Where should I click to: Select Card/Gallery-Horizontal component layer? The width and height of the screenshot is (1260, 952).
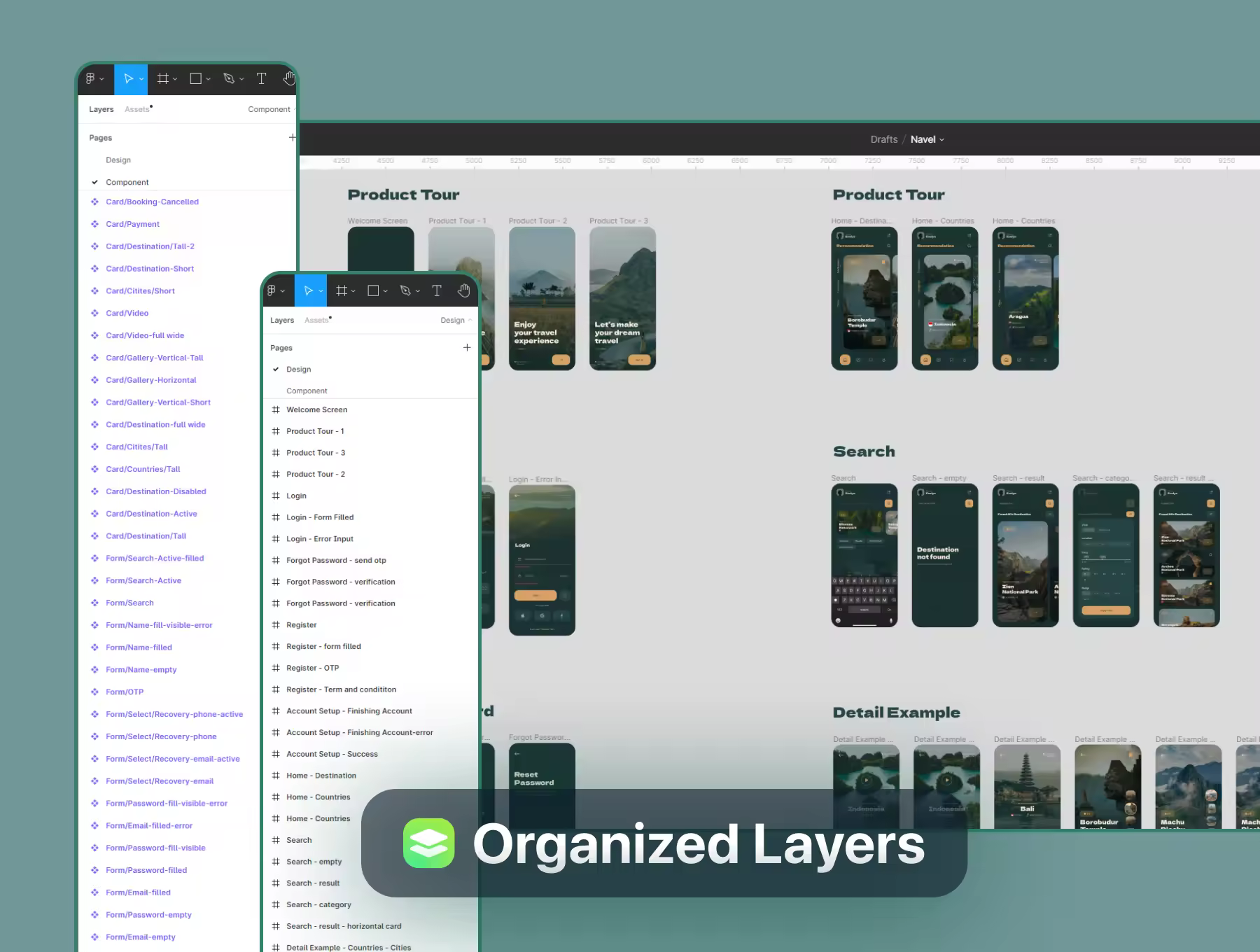coord(151,380)
